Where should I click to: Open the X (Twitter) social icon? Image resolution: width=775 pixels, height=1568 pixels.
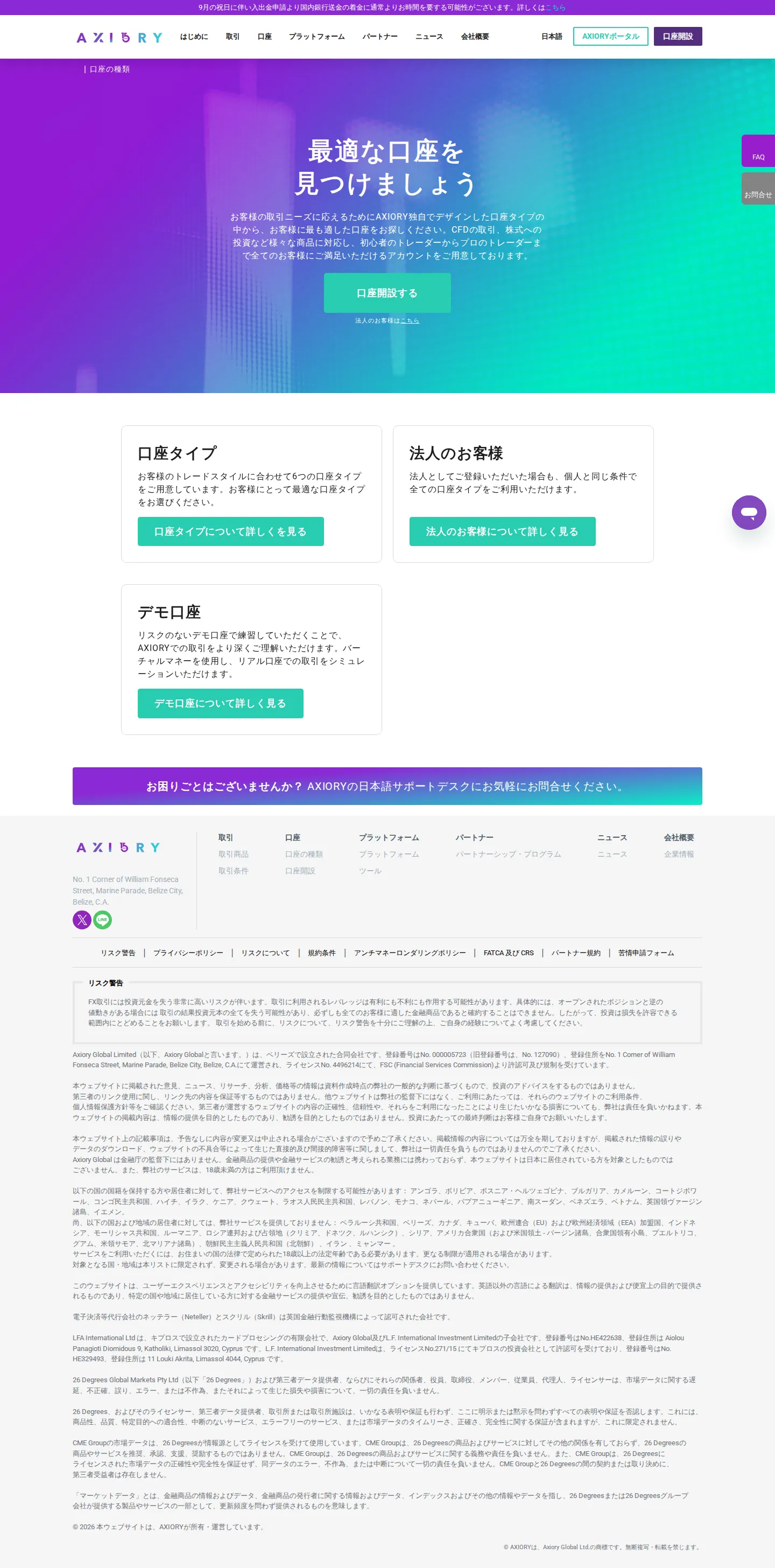click(82, 919)
